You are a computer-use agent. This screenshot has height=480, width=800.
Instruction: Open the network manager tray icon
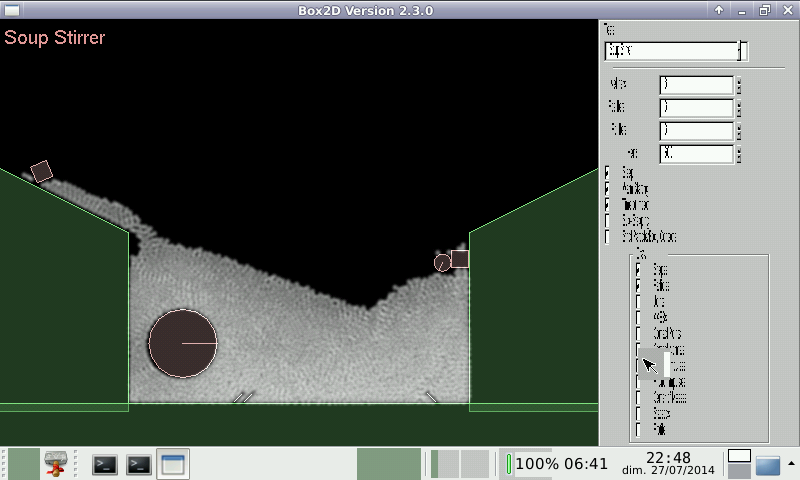pos(56,464)
